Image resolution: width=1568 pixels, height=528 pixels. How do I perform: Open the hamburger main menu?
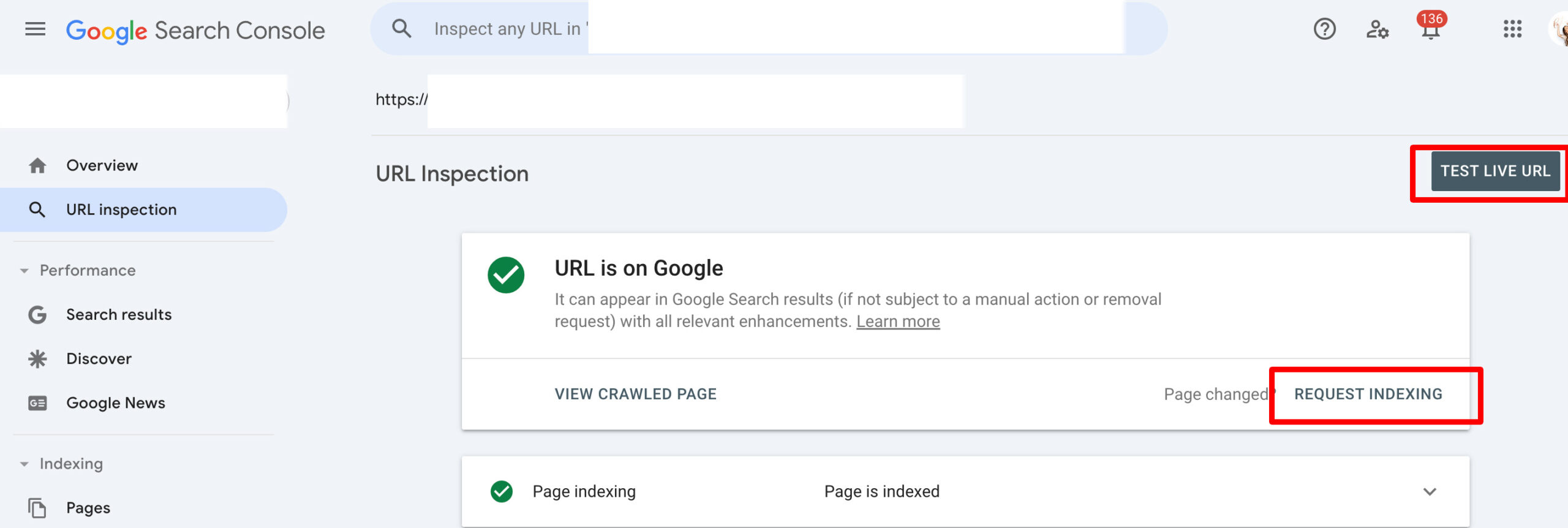tap(35, 29)
